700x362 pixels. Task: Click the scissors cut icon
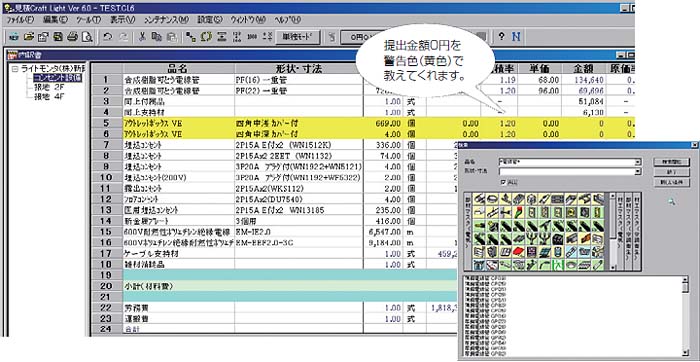pyautogui.click(x=142, y=37)
